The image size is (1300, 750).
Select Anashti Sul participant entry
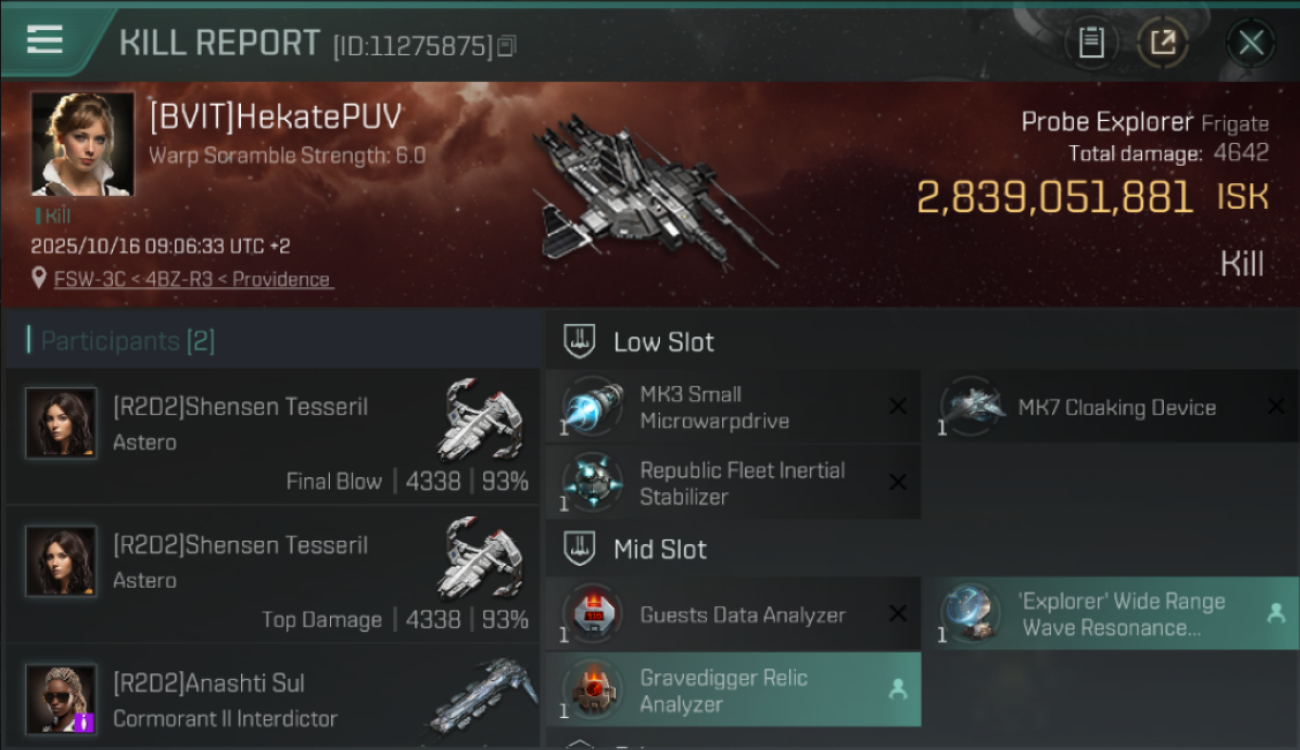coord(272,700)
